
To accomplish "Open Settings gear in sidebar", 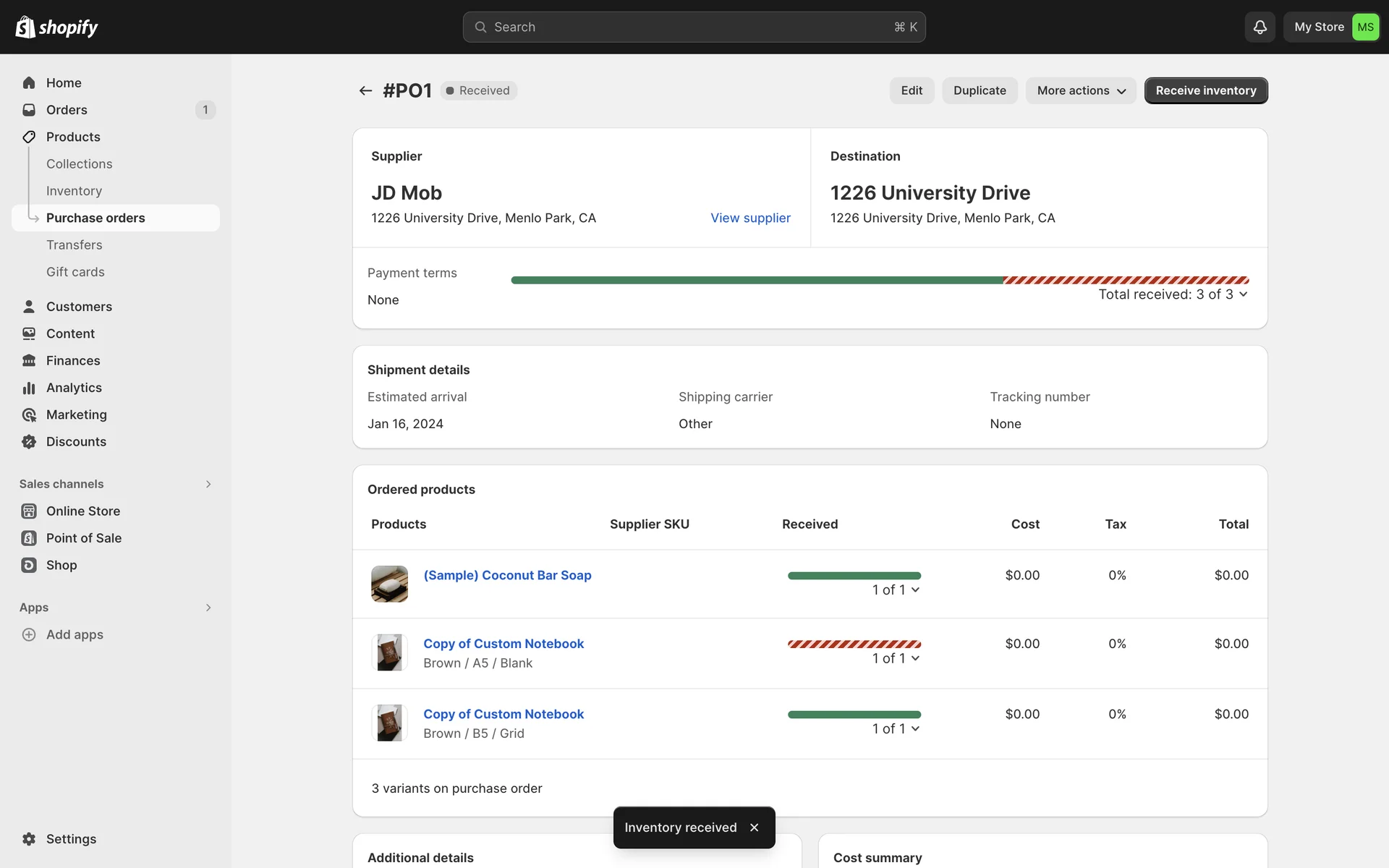I will pos(29,839).
